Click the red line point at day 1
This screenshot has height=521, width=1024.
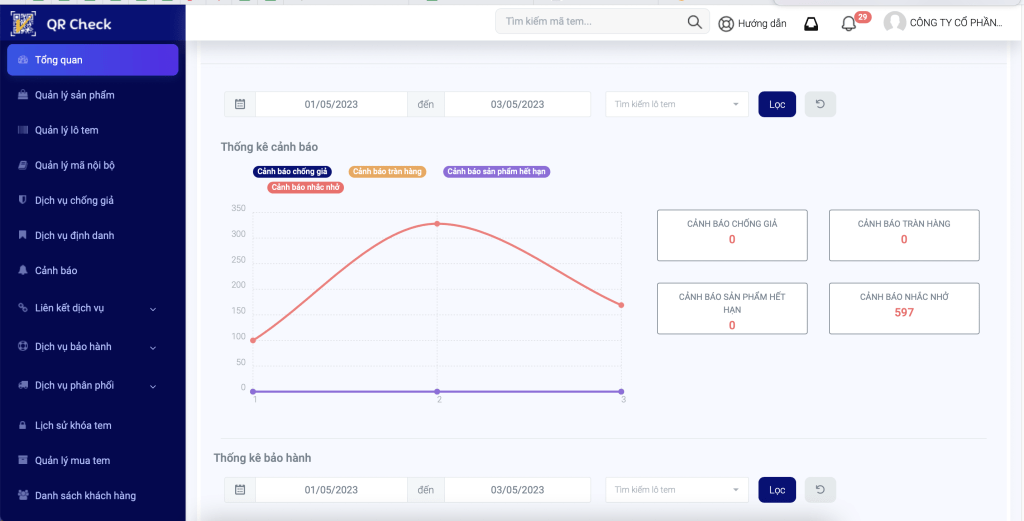click(253, 340)
